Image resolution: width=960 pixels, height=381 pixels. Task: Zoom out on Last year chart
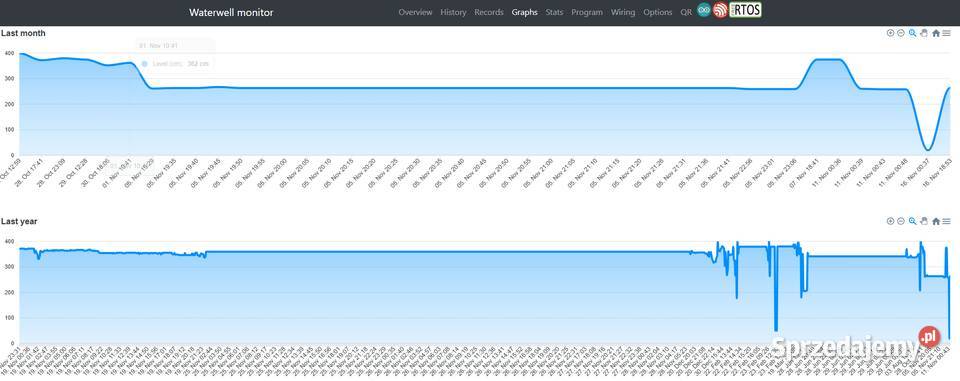tap(901, 221)
